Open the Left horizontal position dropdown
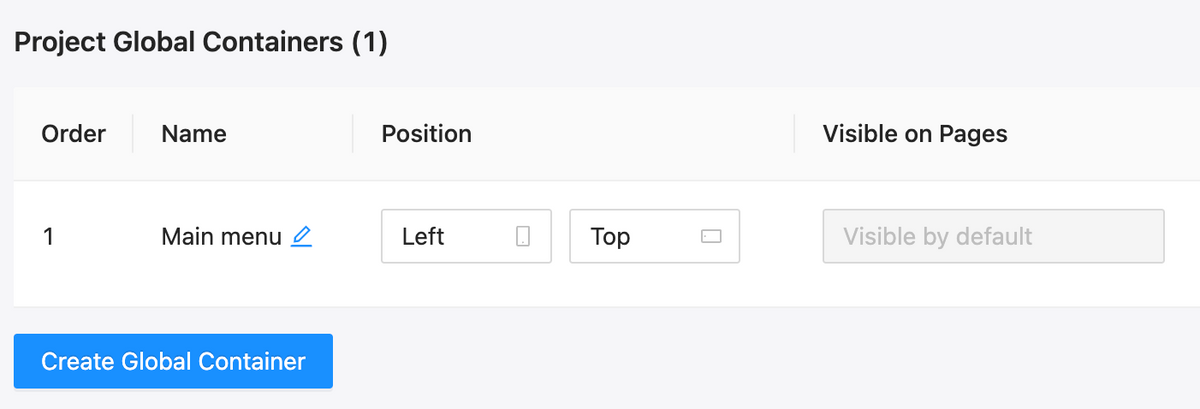The height and width of the screenshot is (409, 1200). (466, 237)
